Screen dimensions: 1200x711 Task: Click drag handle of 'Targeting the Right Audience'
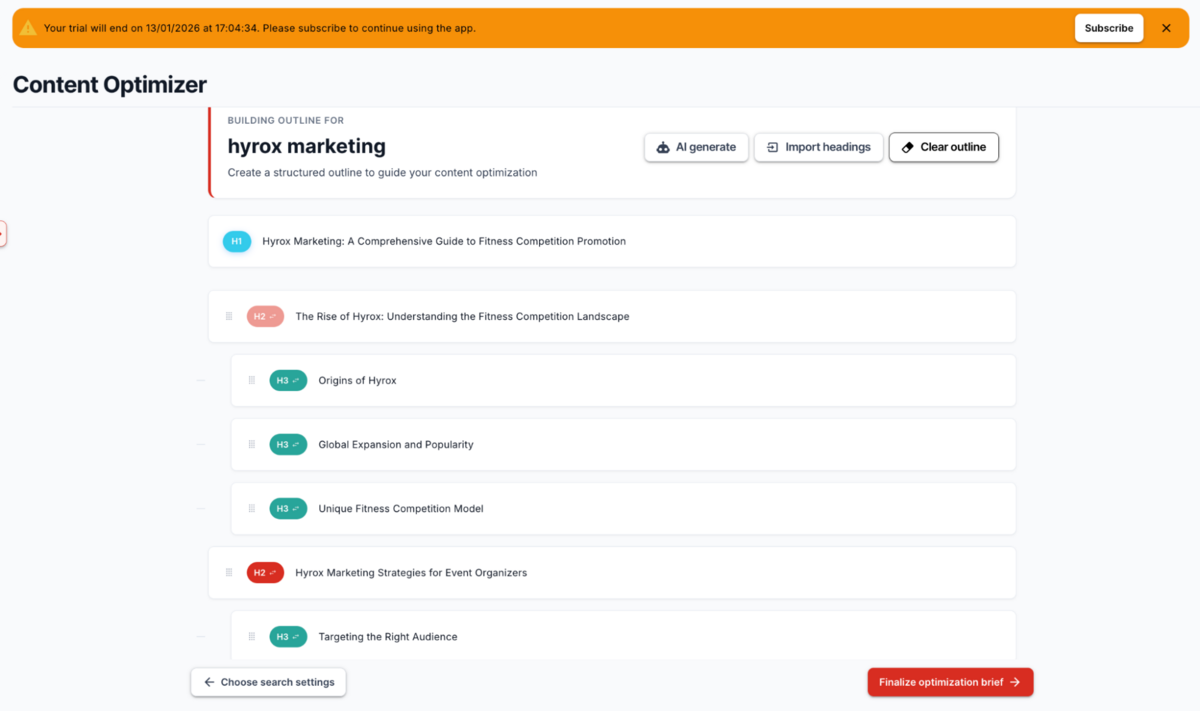pos(252,637)
